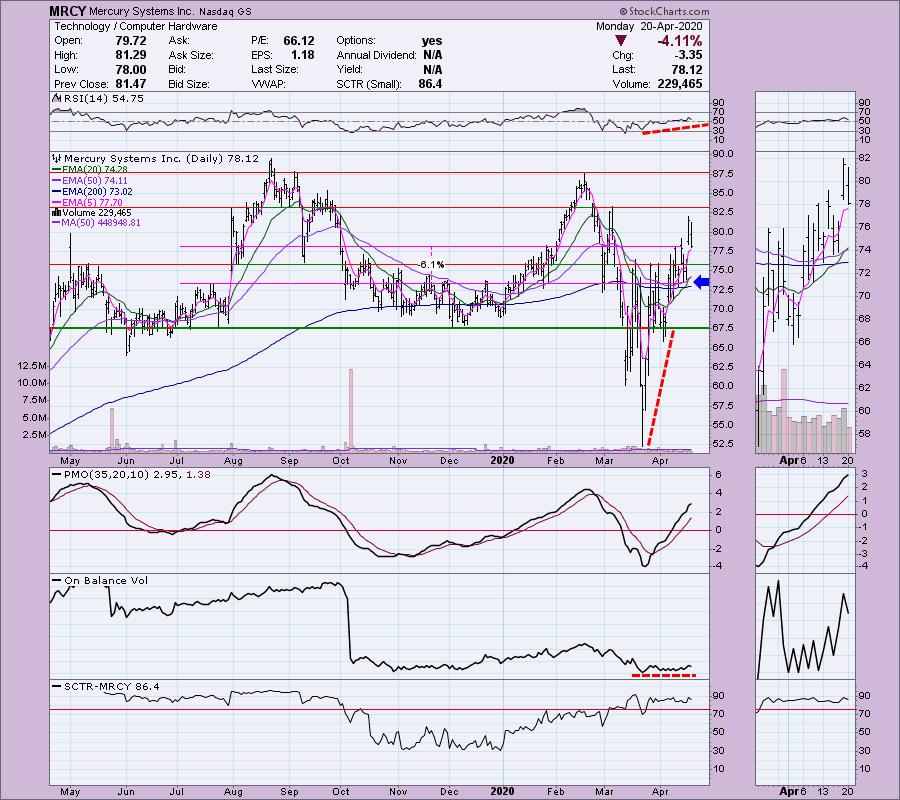
Task: Click the SCTR (Small) value 86.4 in header
Action: pyautogui.click(x=430, y=84)
